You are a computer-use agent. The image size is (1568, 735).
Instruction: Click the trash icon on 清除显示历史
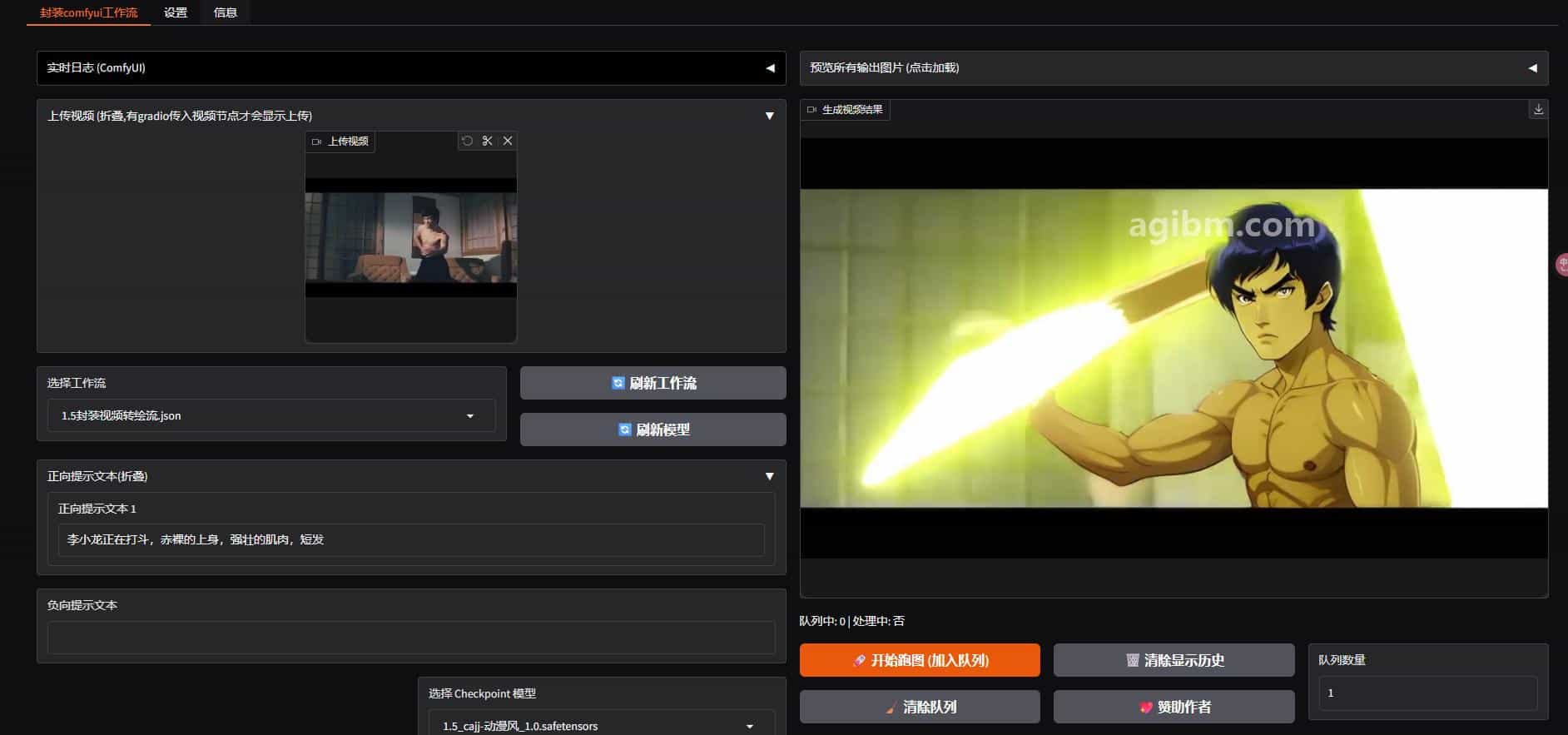pyautogui.click(x=1133, y=661)
